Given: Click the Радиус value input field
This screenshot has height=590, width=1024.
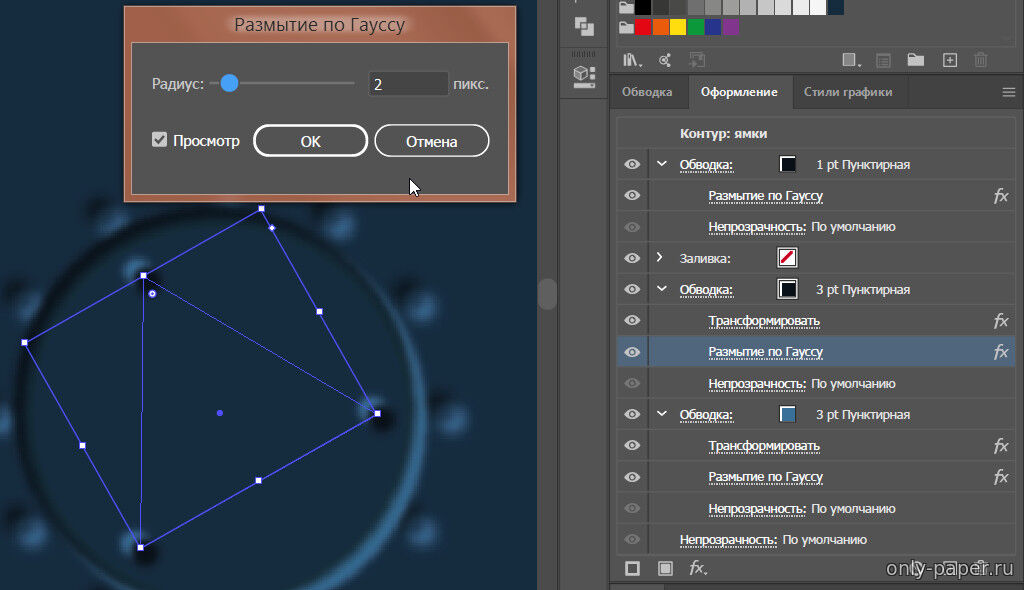Looking at the screenshot, I should point(408,84).
